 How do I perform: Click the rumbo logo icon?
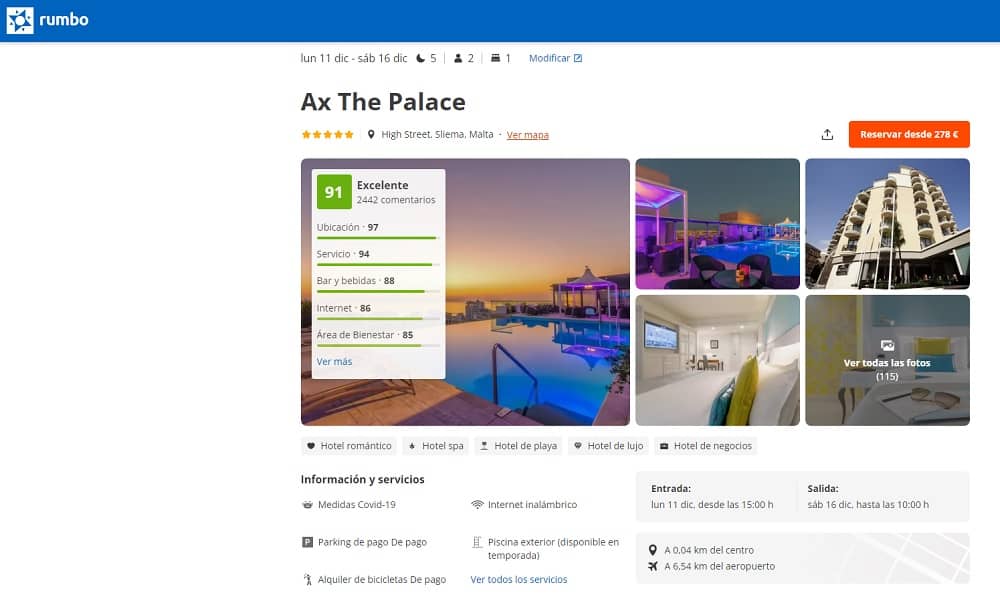tap(20, 21)
